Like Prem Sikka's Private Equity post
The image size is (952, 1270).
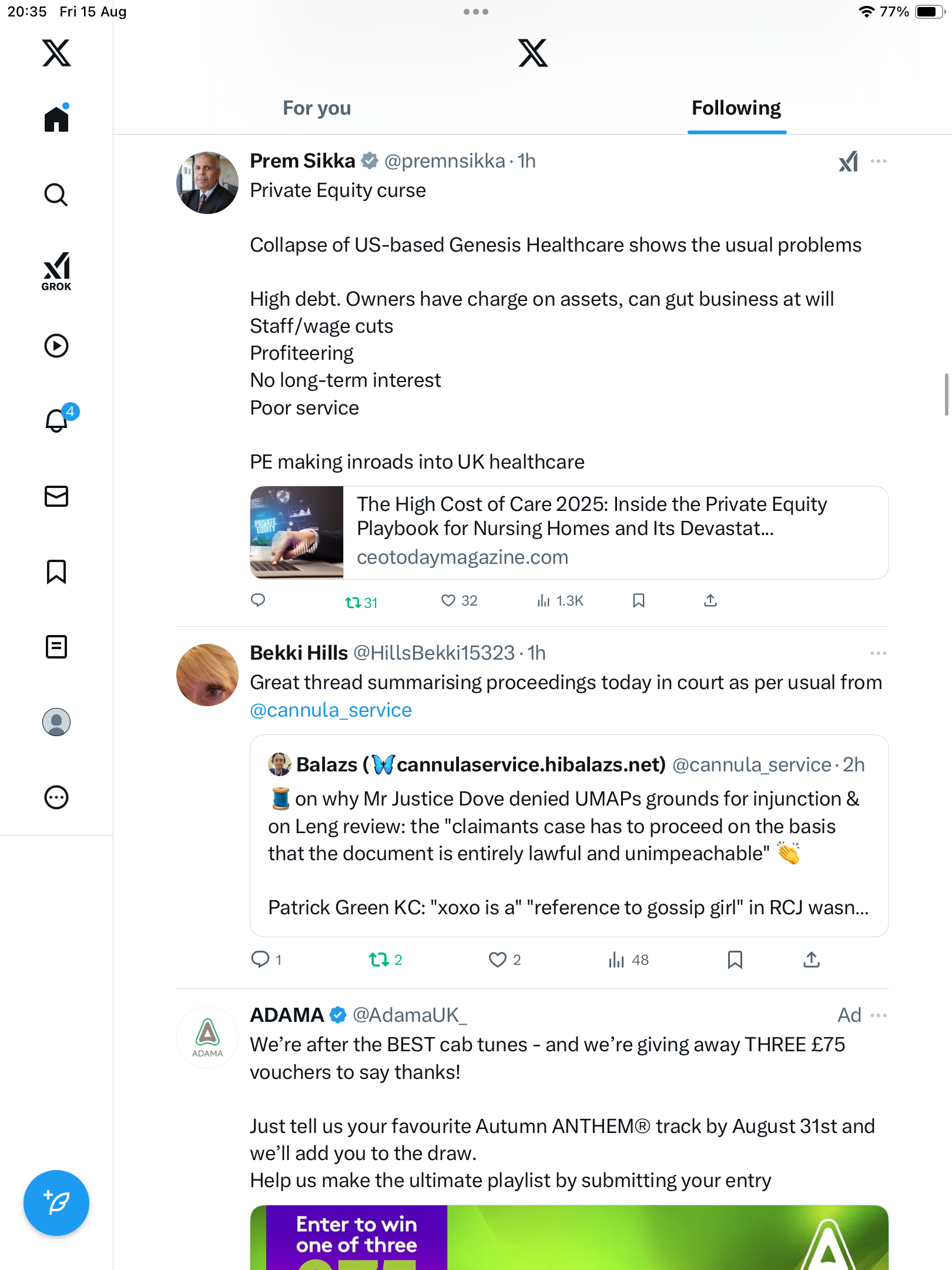click(x=448, y=600)
